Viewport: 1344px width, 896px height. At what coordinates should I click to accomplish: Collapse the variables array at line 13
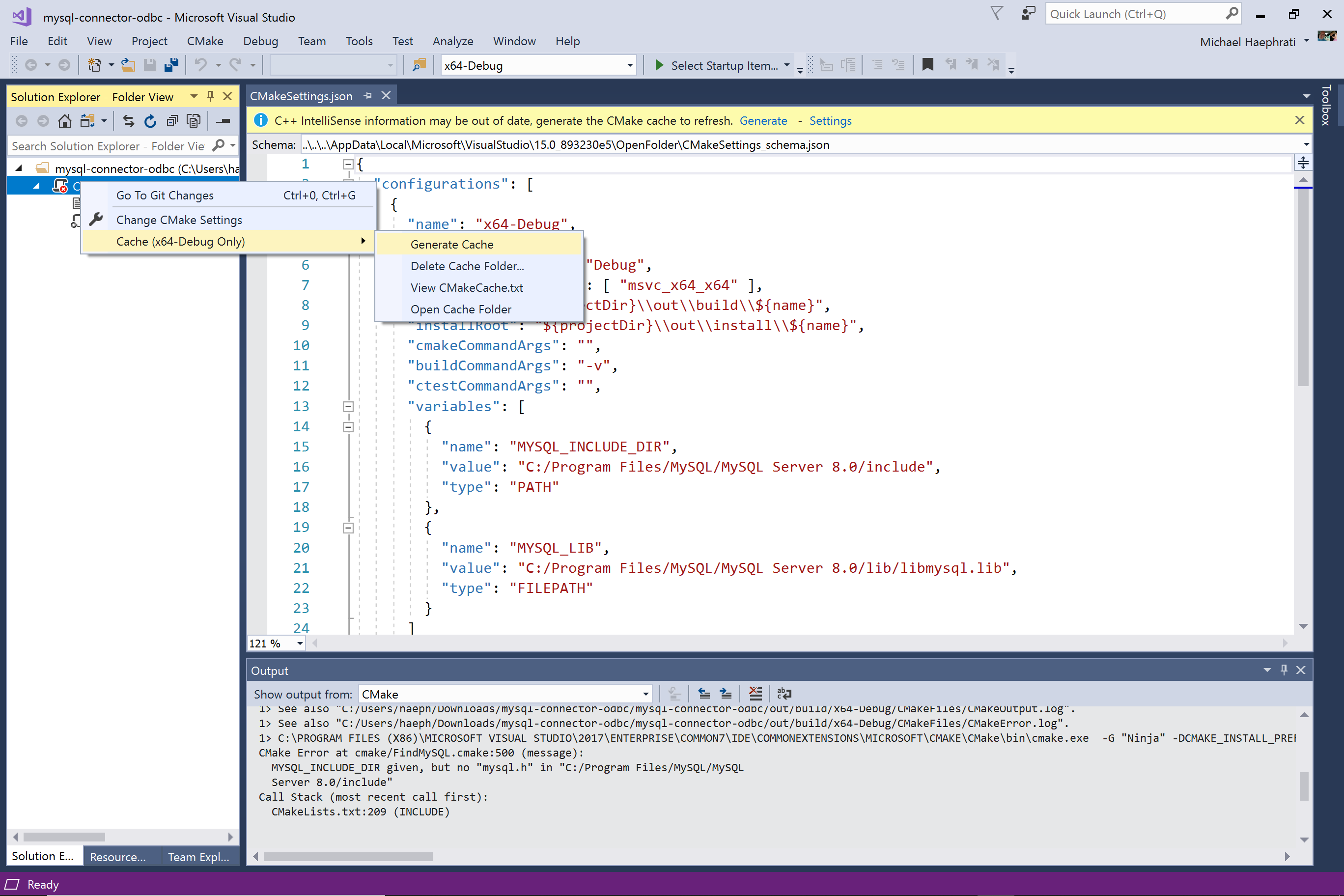(x=348, y=406)
